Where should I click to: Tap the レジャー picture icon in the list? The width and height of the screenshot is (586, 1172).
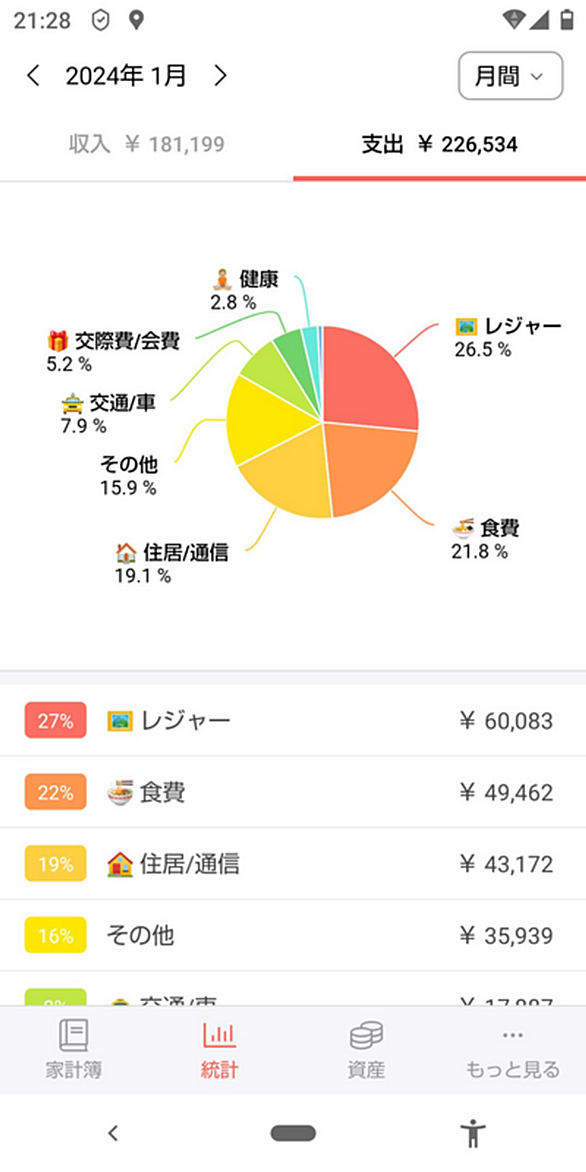pos(120,721)
